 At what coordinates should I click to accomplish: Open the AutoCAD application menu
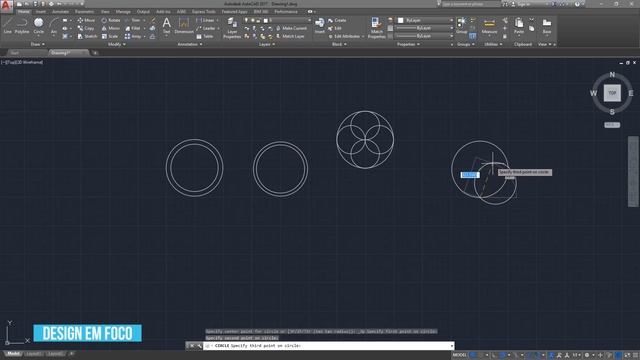pyautogui.click(x=6, y=5)
